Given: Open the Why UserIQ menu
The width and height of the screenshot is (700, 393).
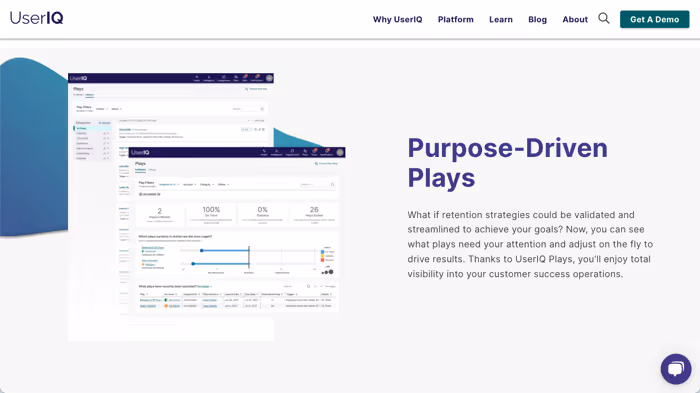Looking at the screenshot, I should [397, 20].
